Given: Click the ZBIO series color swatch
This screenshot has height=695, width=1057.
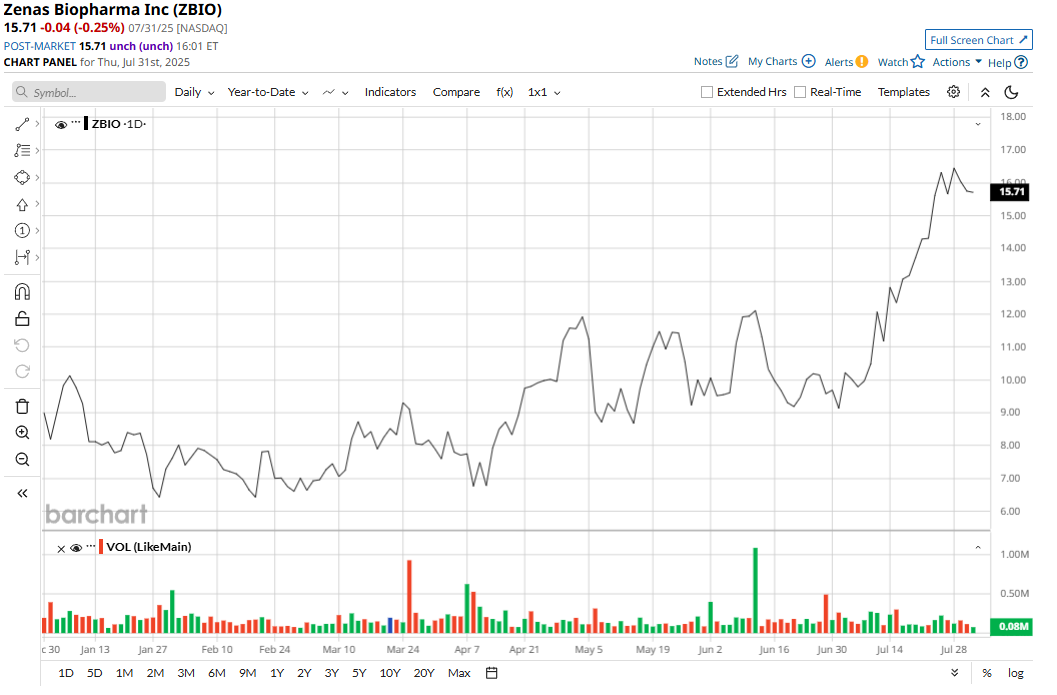Looking at the screenshot, I should (x=86, y=123).
